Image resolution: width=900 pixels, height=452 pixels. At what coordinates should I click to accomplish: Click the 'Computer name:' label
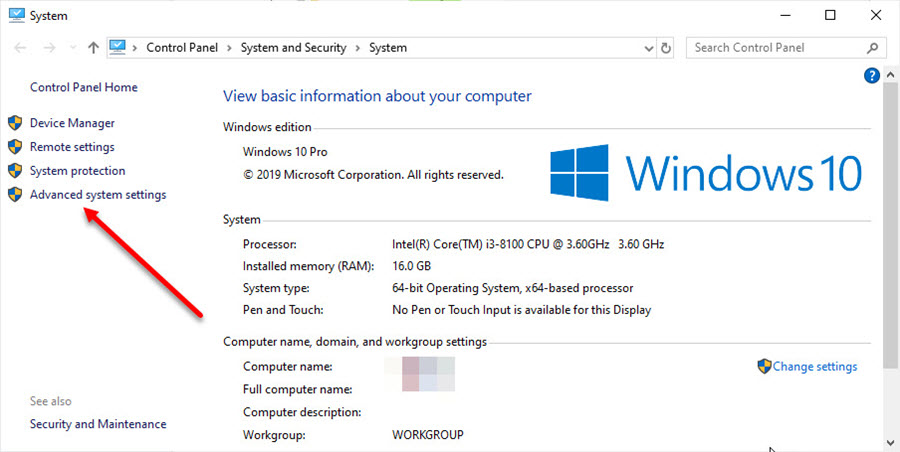[288, 366]
